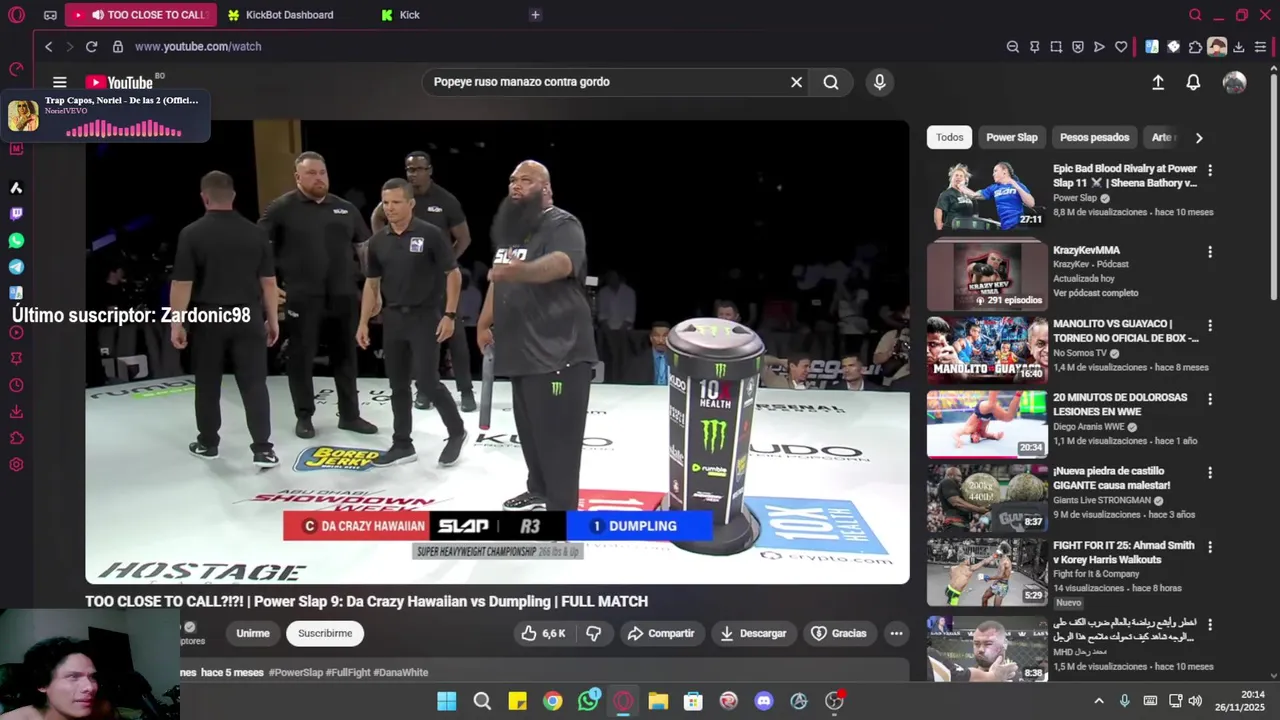Open extensions cube in the left sidebar

click(x=16, y=438)
